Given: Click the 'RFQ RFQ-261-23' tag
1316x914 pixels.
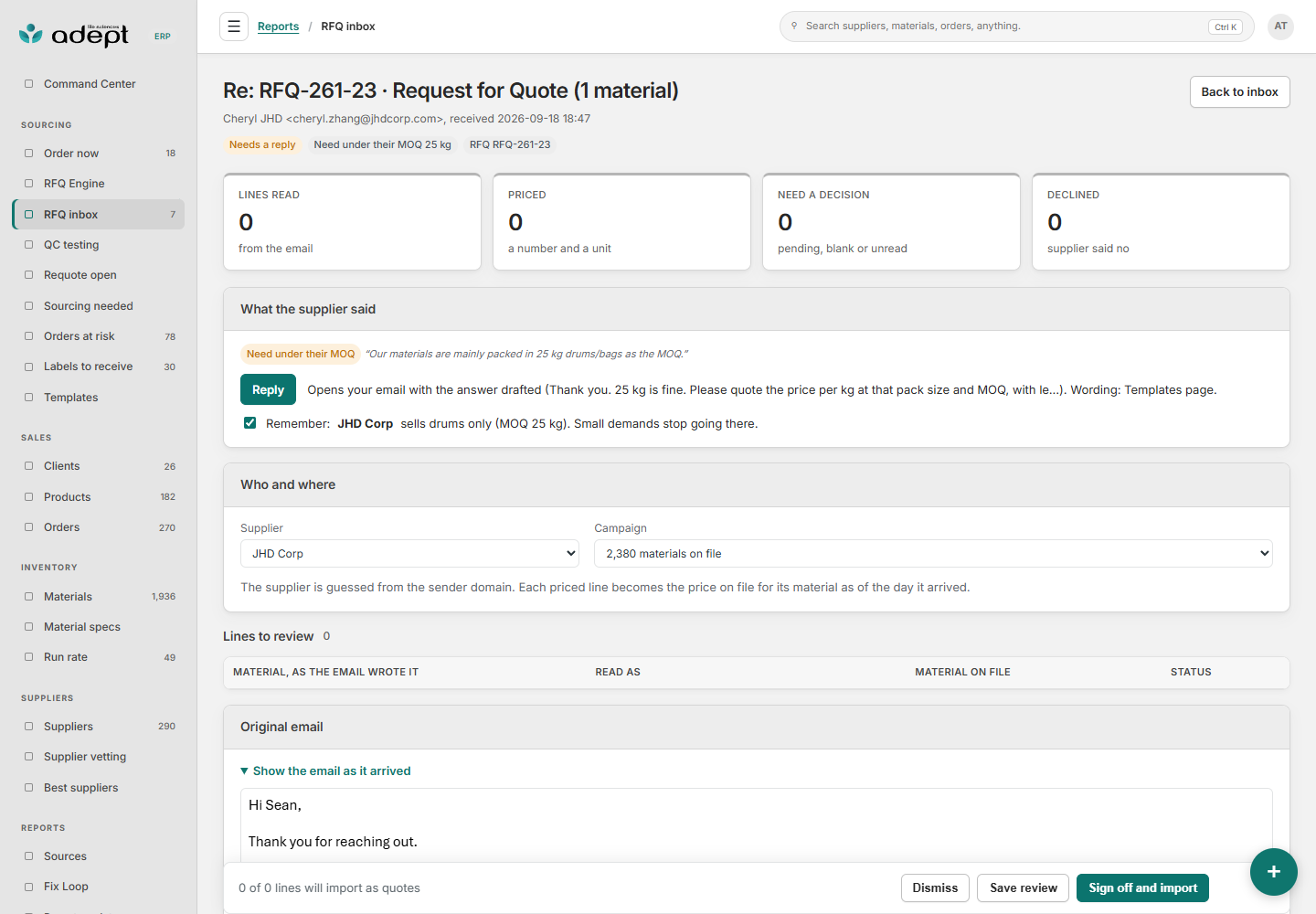Looking at the screenshot, I should [510, 144].
